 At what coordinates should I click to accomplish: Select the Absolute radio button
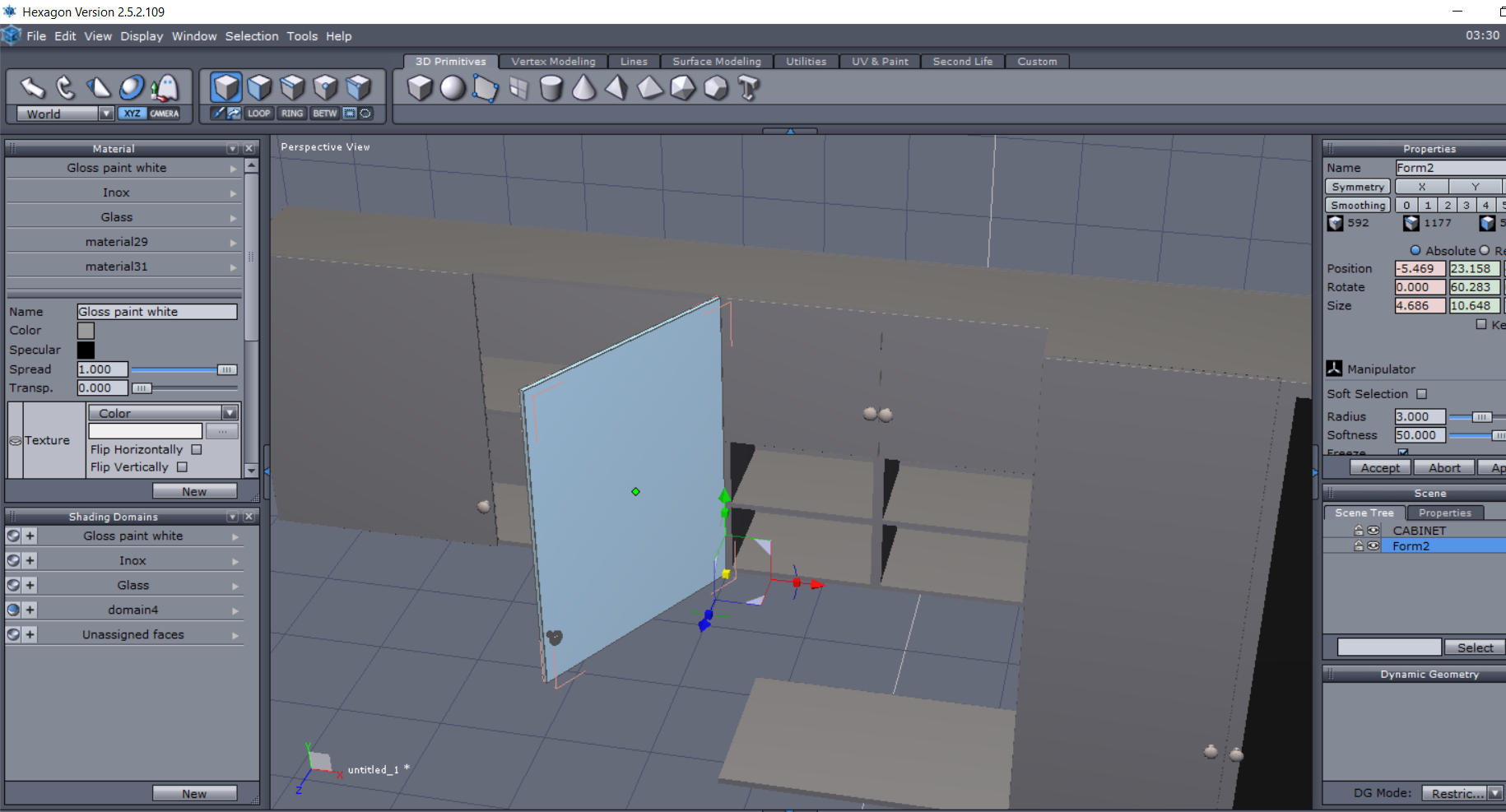tap(1415, 250)
